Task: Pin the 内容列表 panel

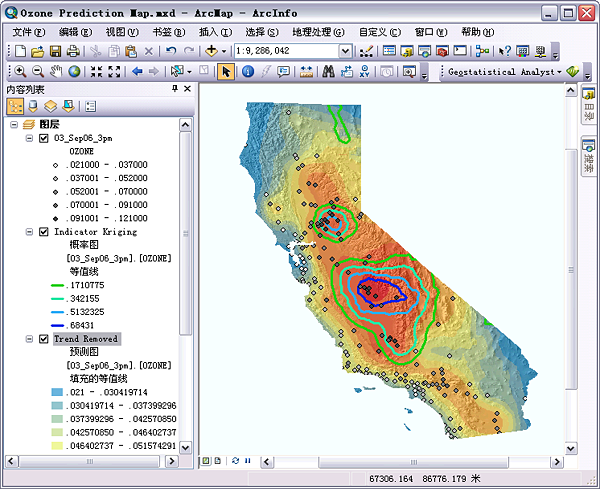Action: coord(175,89)
